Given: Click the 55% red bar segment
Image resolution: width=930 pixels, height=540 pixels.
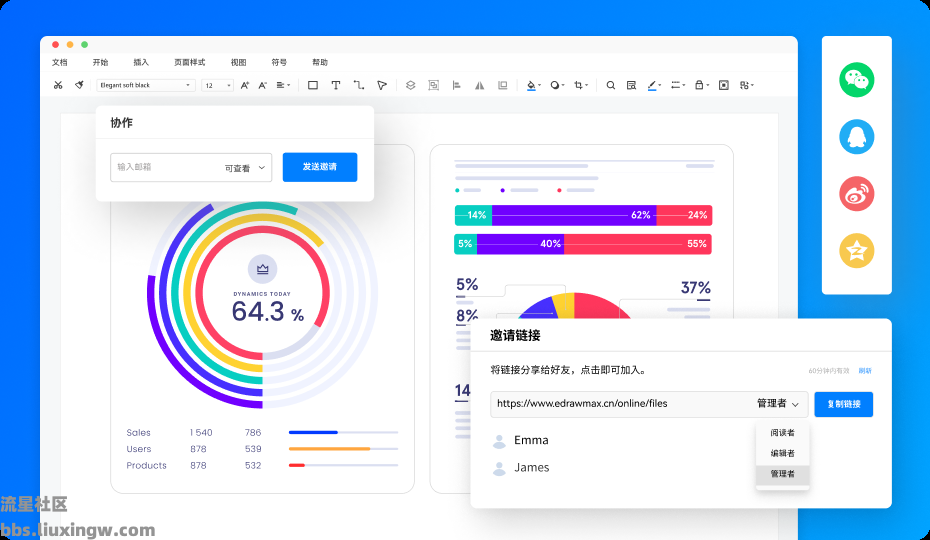Looking at the screenshot, I should (638, 244).
